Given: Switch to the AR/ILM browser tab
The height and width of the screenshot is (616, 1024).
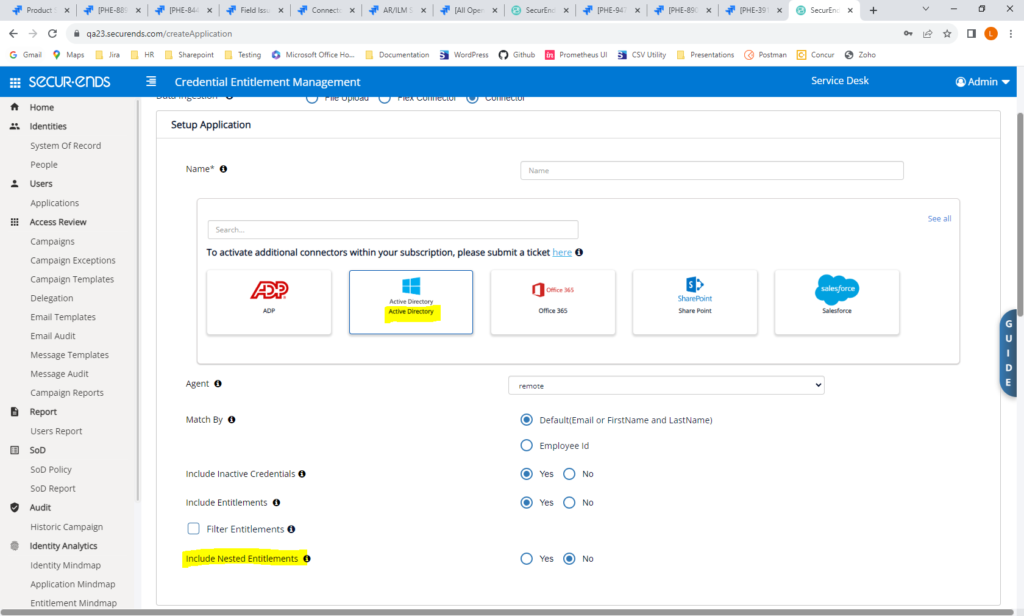Looking at the screenshot, I should [398, 10].
